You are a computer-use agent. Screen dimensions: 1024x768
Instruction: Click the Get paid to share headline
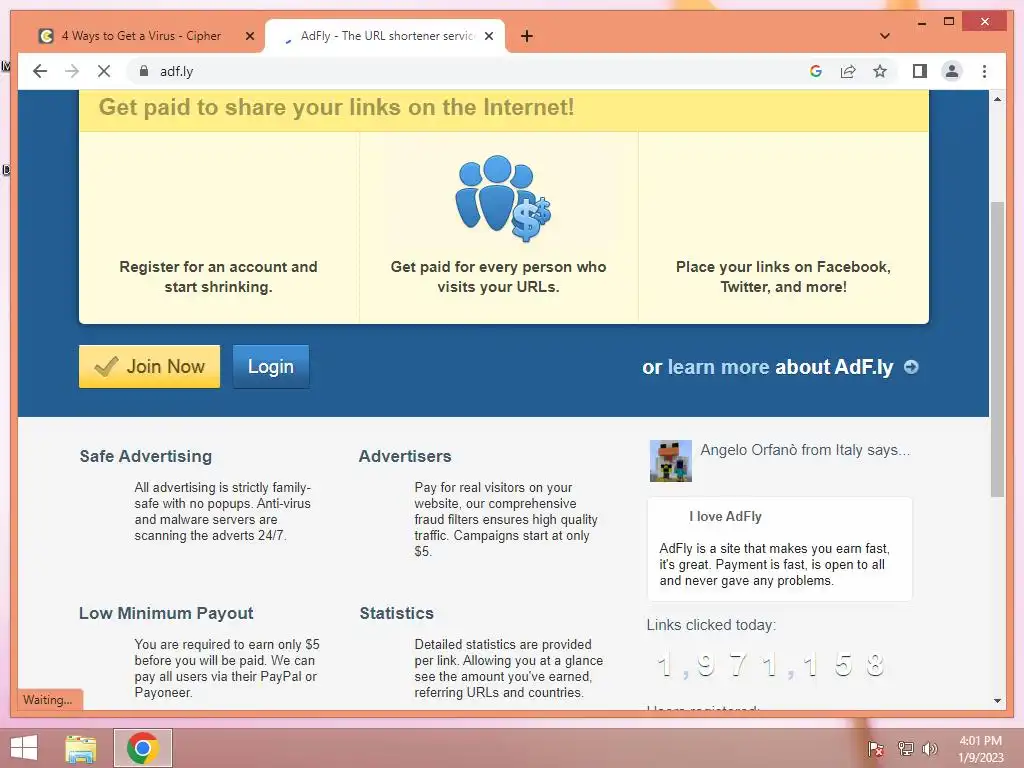pos(336,107)
